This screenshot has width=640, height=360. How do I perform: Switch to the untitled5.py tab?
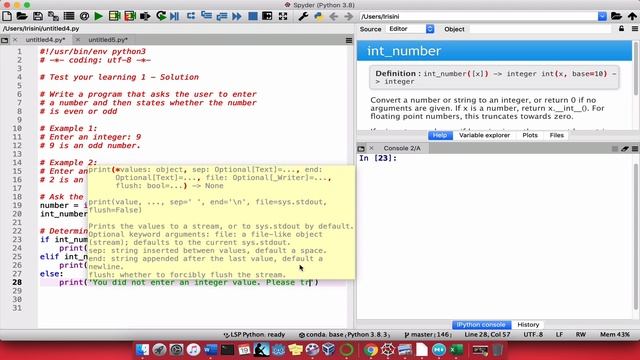108,40
